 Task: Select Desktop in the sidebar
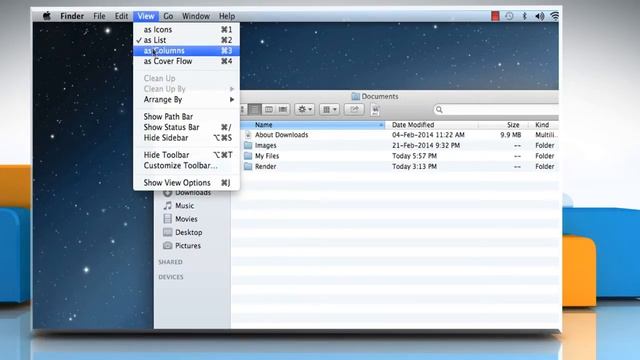(x=189, y=232)
